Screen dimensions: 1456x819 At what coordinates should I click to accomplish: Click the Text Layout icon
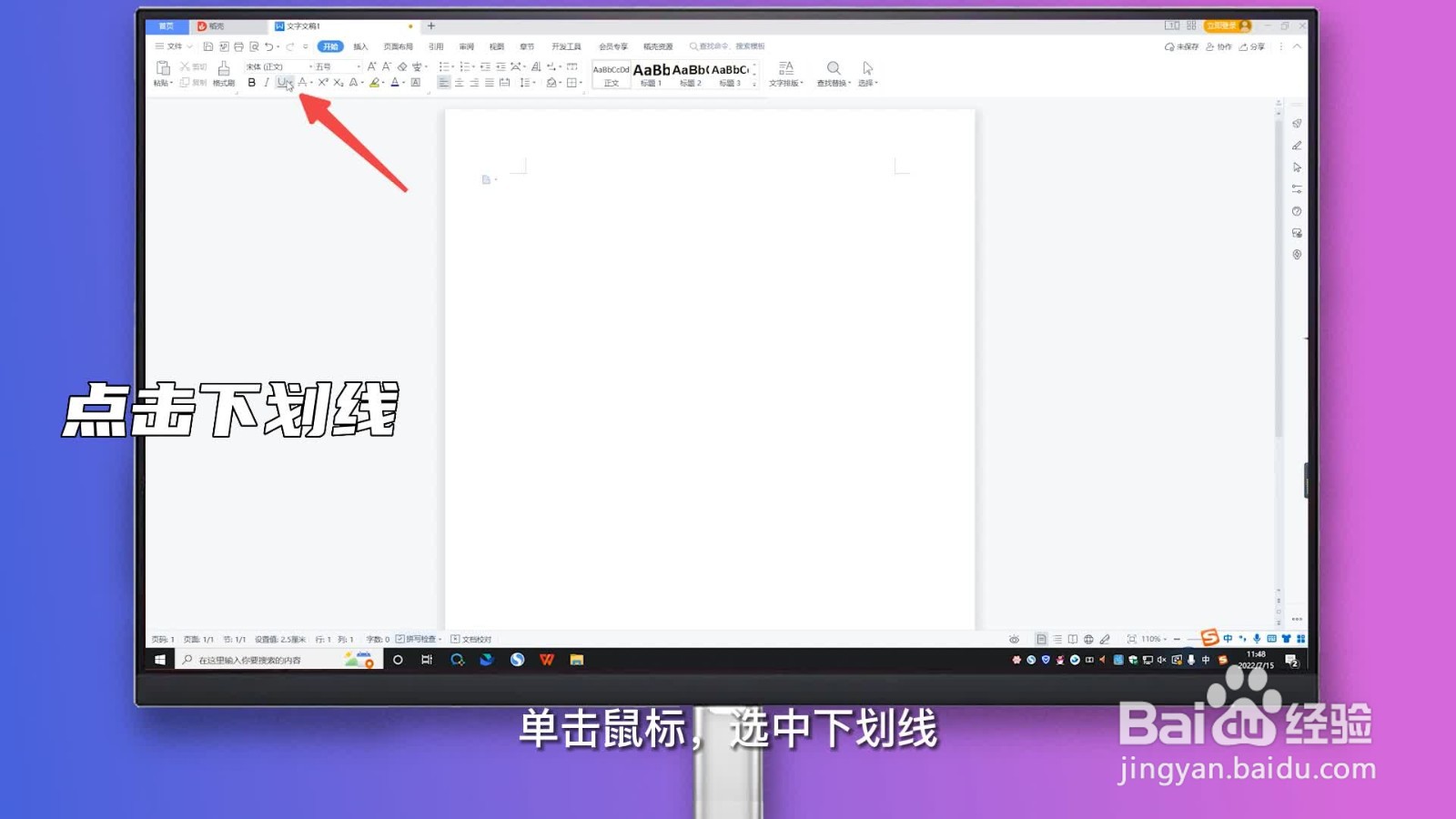point(786,68)
